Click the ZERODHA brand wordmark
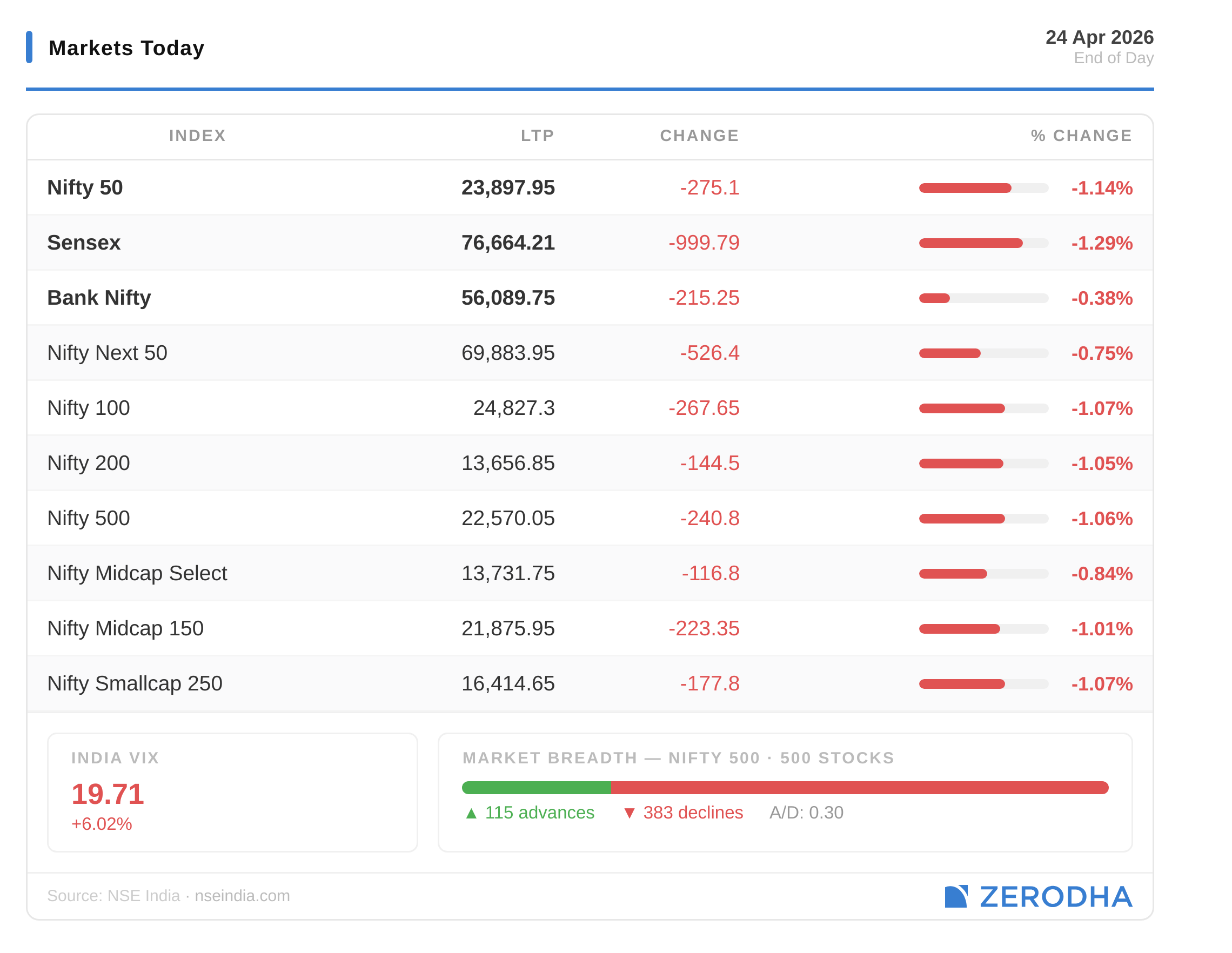1232x953 pixels. (x=1055, y=897)
